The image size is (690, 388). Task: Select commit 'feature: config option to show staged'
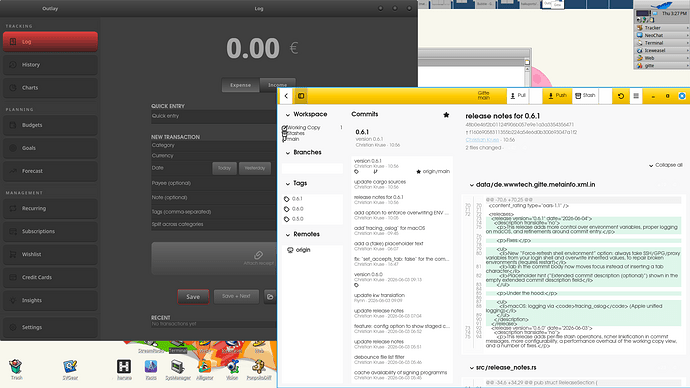[402, 329]
